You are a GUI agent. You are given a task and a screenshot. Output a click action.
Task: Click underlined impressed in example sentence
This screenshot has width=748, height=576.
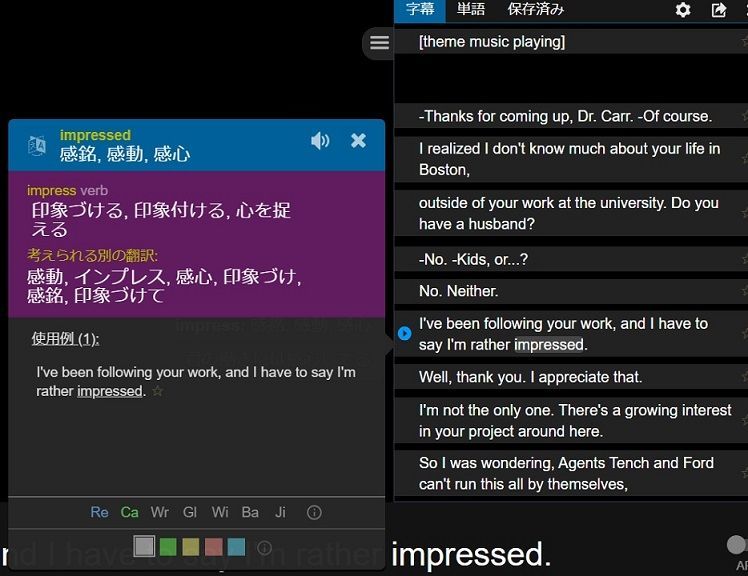click(110, 391)
